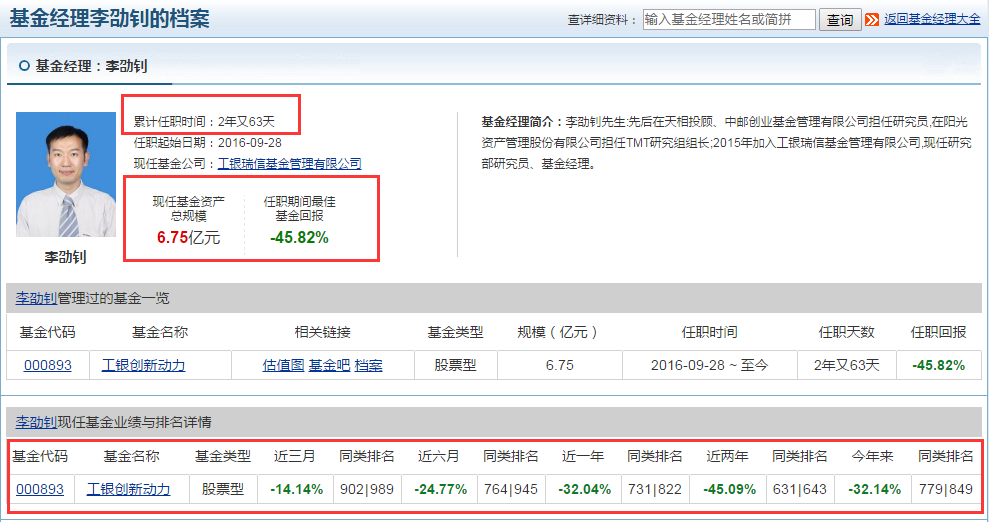Viewport: 989px width, 522px height.
Task: Open the 估值图 link
Action: pos(283,365)
